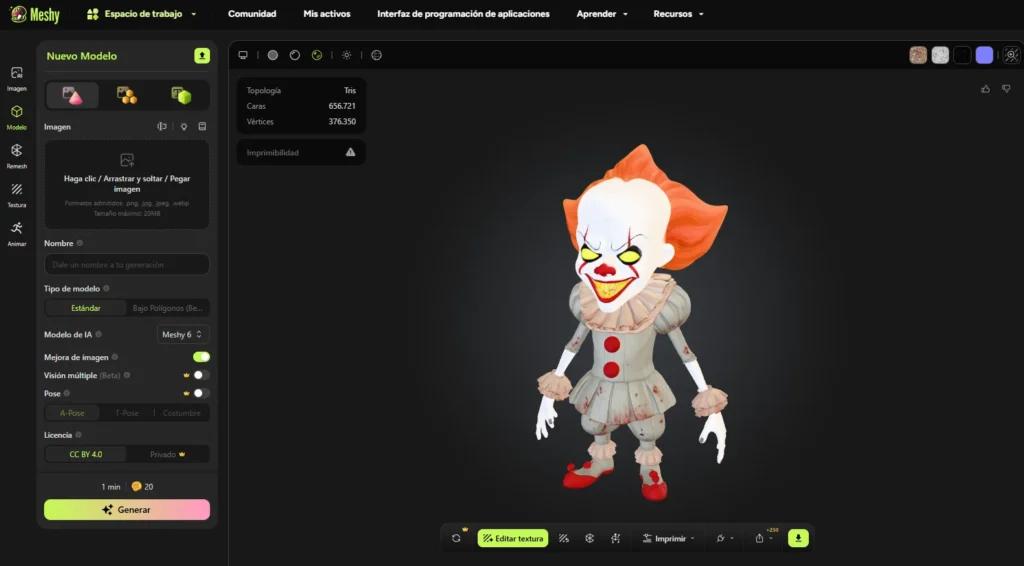The image size is (1024, 566).
Task: Open the Remesh tool in the sidebar
Action: pyautogui.click(x=16, y=156)
